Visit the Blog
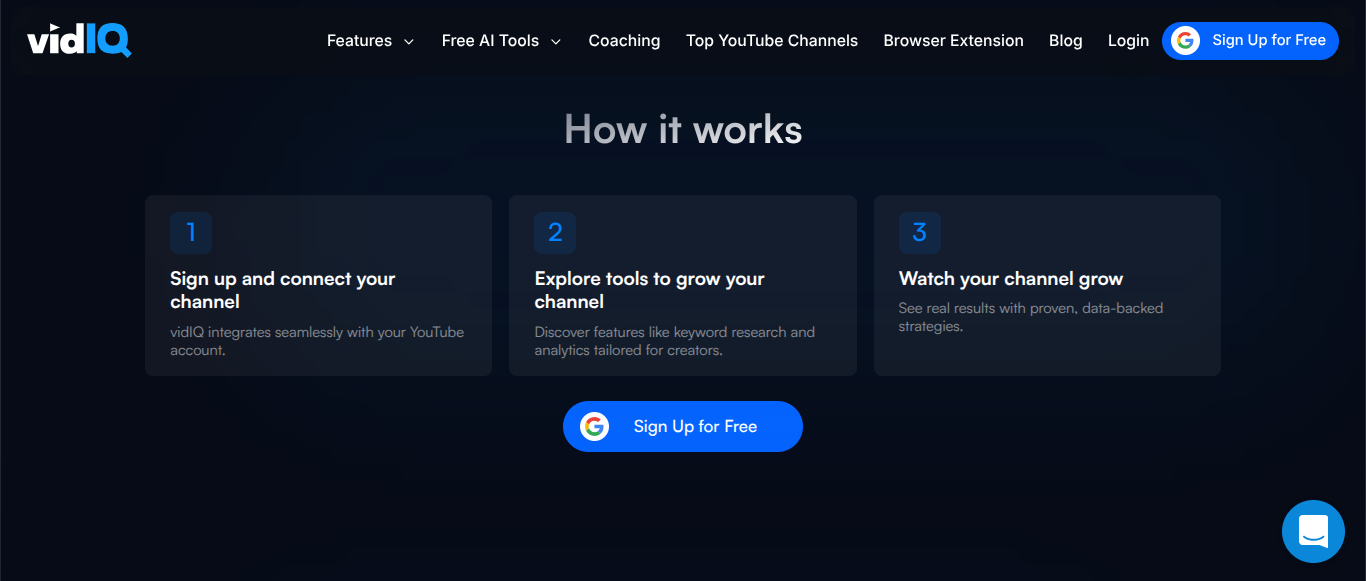Image resolution: width=1366 pixels, height=581 pixels. (x=1066, y=41)
